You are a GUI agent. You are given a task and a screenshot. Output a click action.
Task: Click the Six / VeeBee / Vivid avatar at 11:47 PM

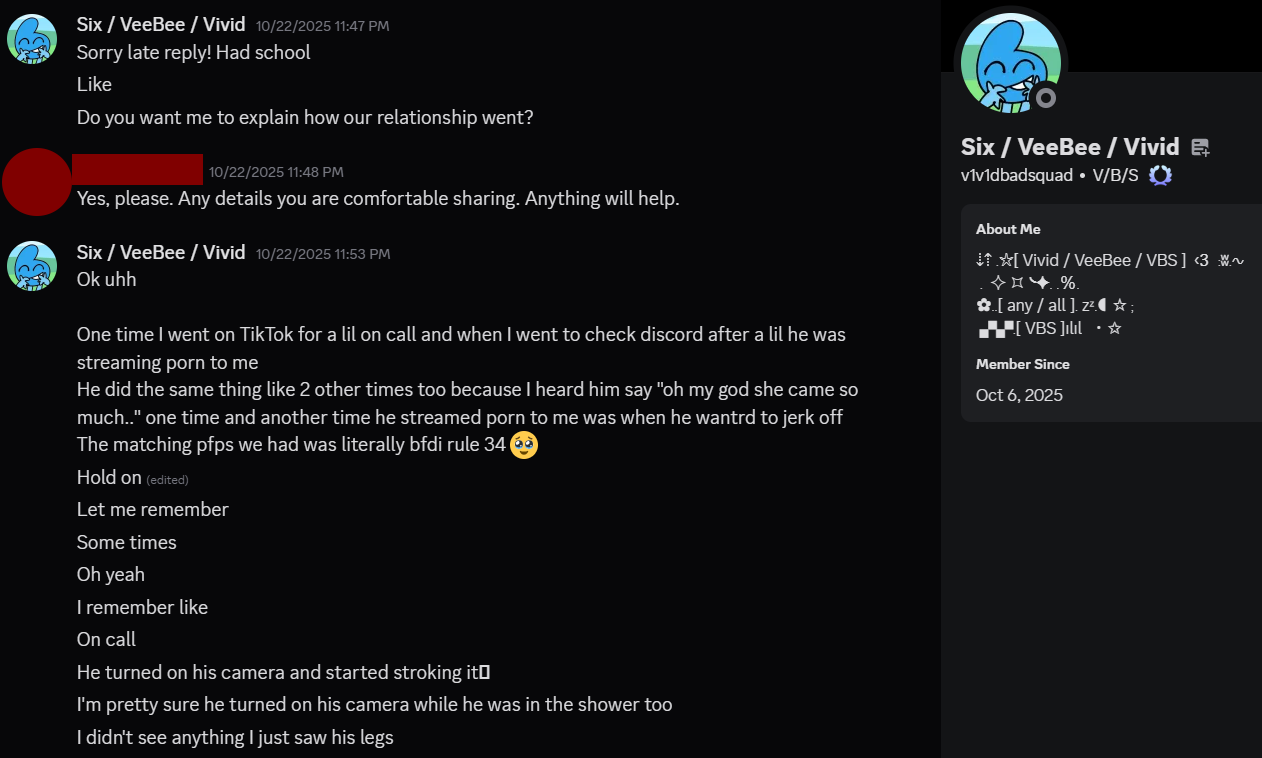(32, 39)
